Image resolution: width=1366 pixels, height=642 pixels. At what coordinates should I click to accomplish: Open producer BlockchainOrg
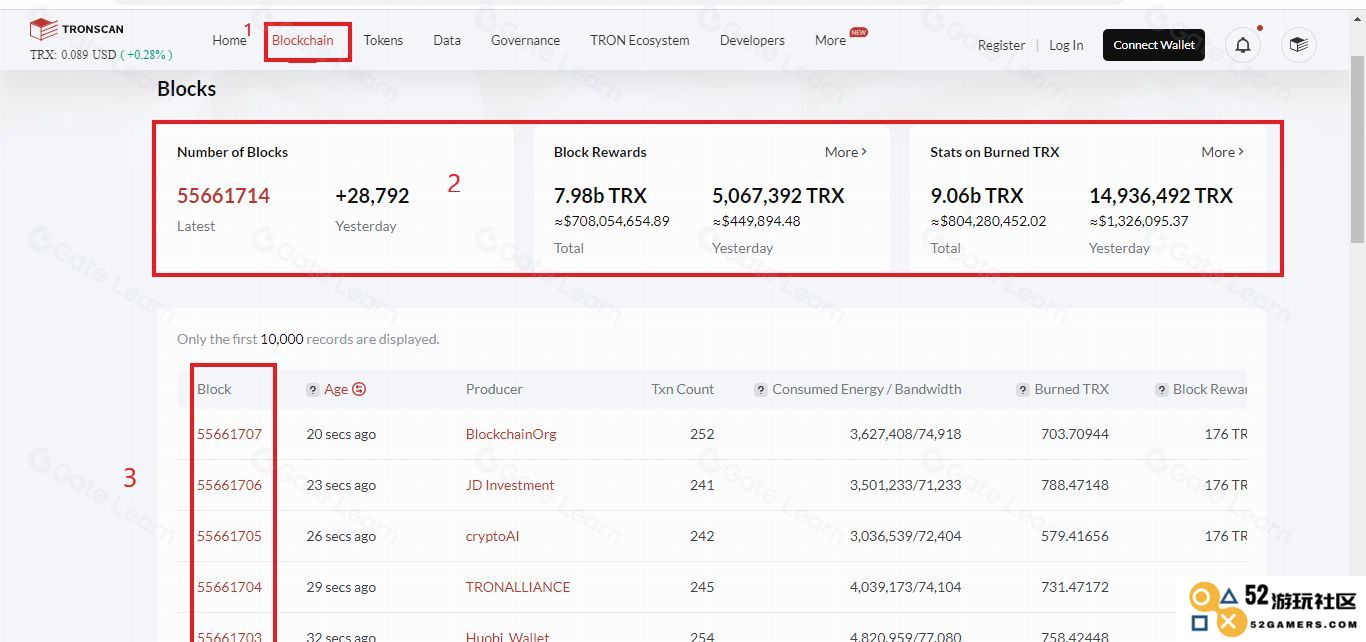[511, 434]
